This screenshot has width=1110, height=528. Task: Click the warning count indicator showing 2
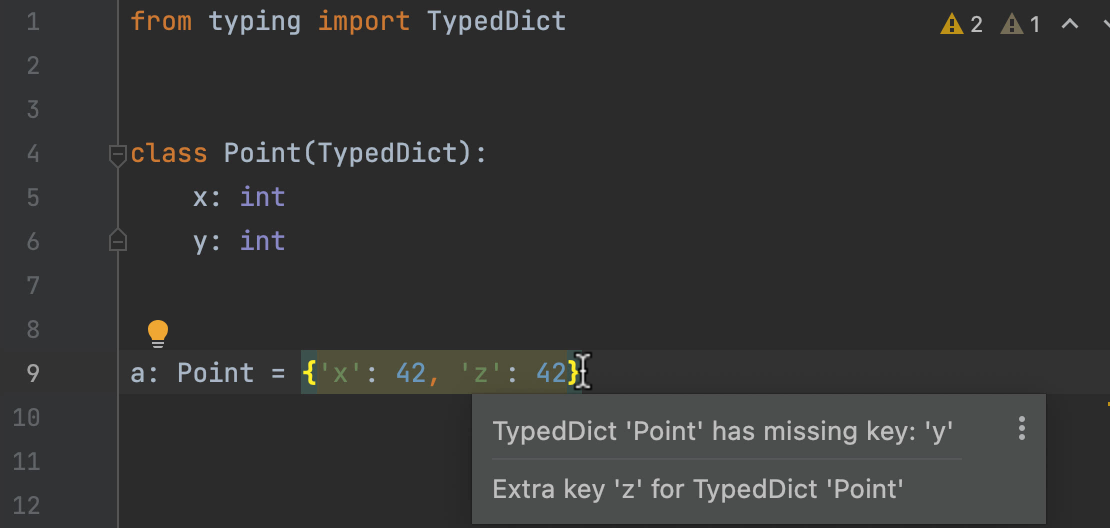(x=962, y=24)
